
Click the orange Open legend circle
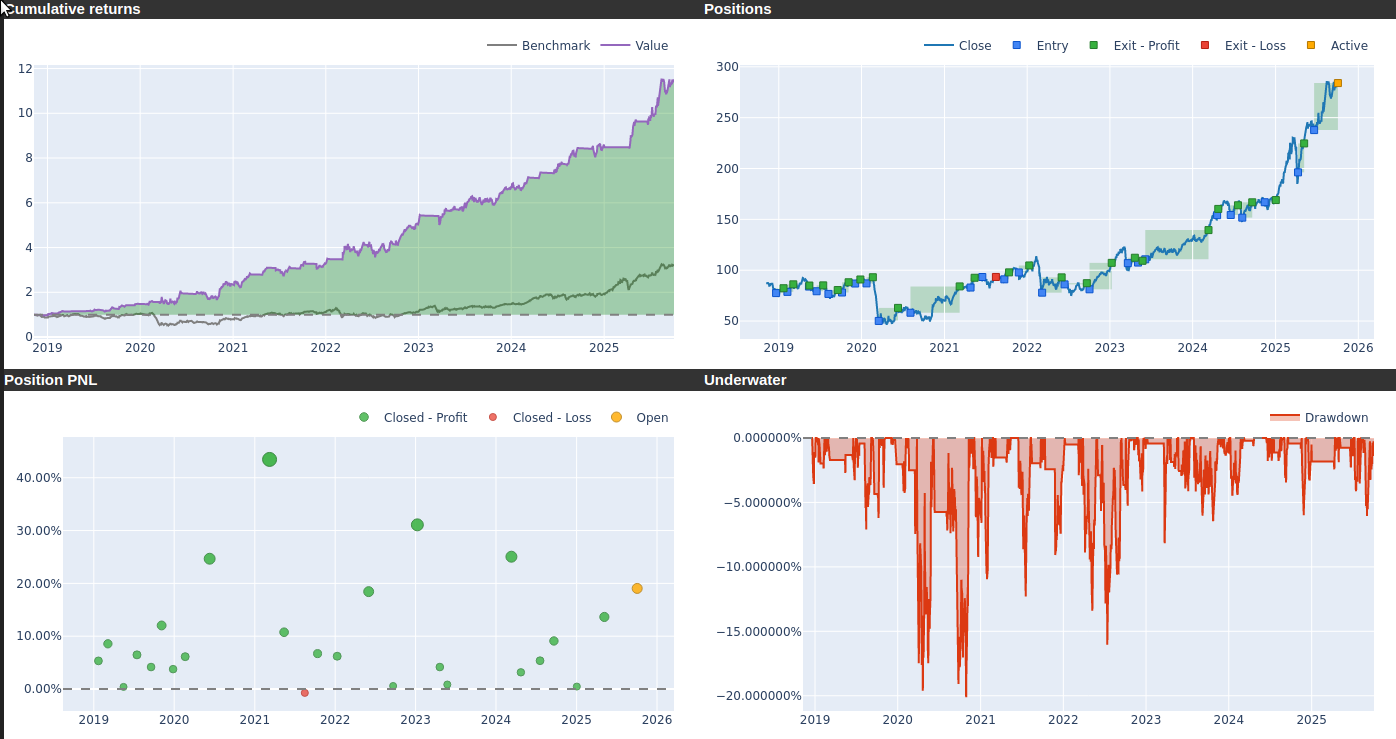616,418
